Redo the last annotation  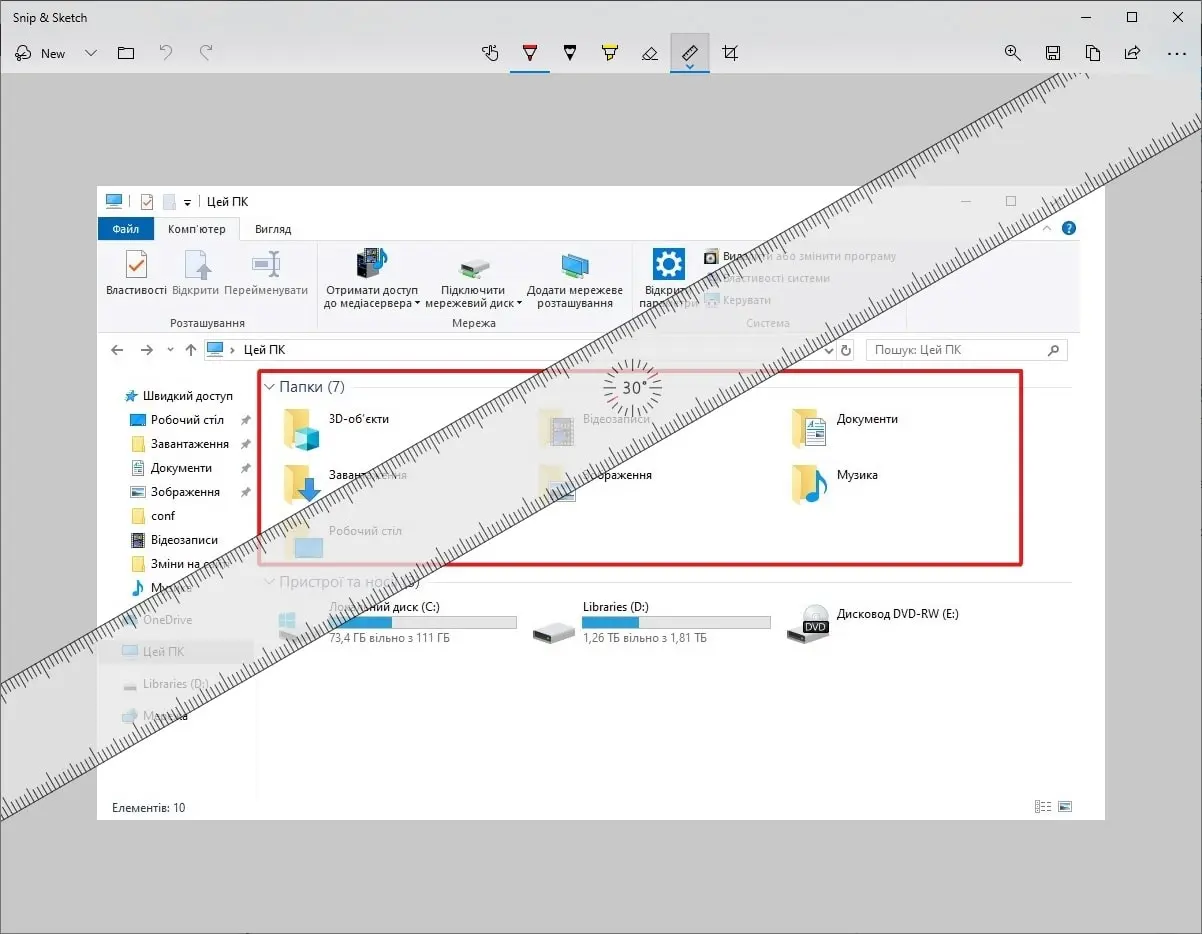[x=206, y=53]
